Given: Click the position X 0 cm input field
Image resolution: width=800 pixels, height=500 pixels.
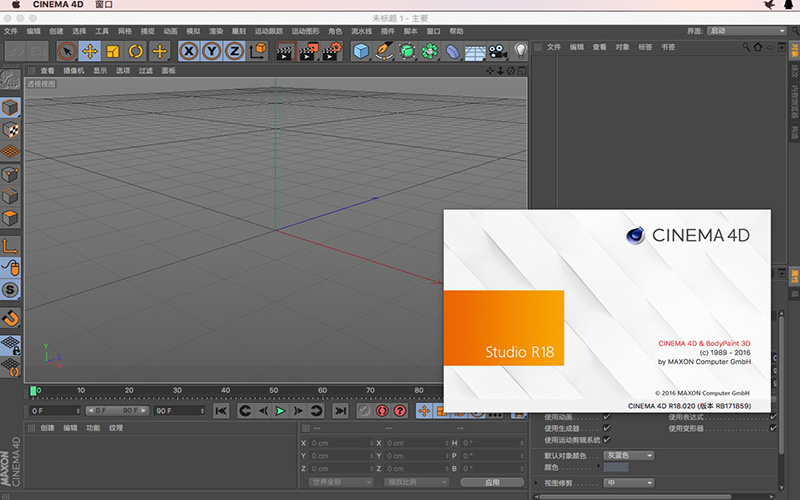Looking at the screenshot, I should tap(340, 443).
